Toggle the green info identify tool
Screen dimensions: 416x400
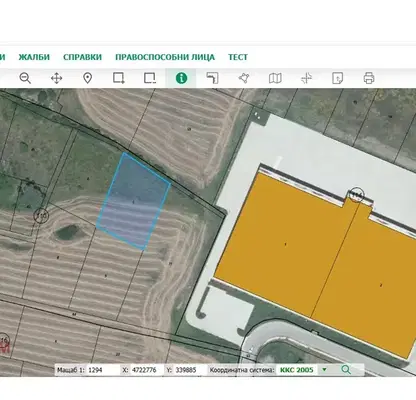coord(181,78)
